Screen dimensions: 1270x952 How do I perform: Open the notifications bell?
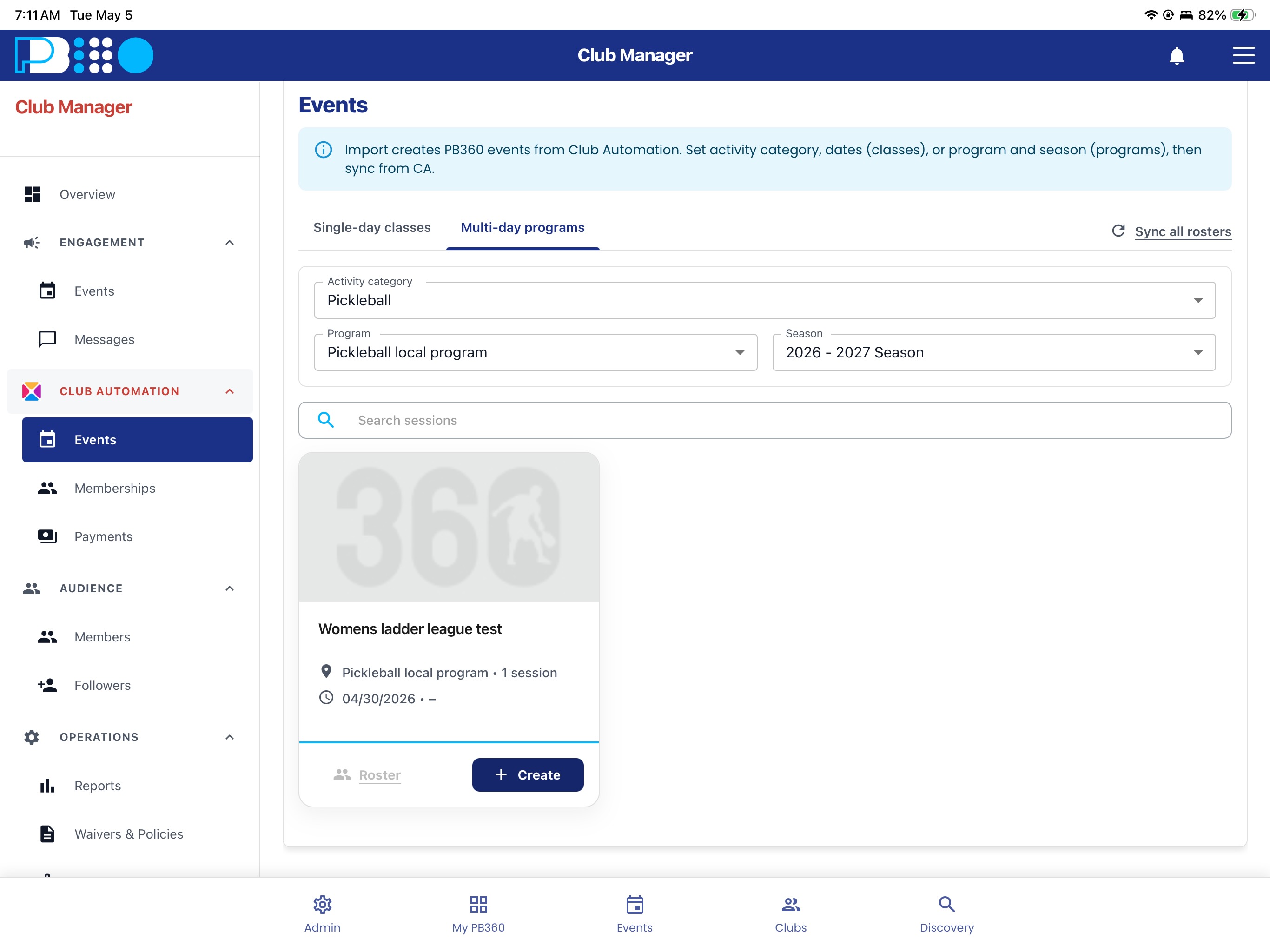pos(1177,56)
